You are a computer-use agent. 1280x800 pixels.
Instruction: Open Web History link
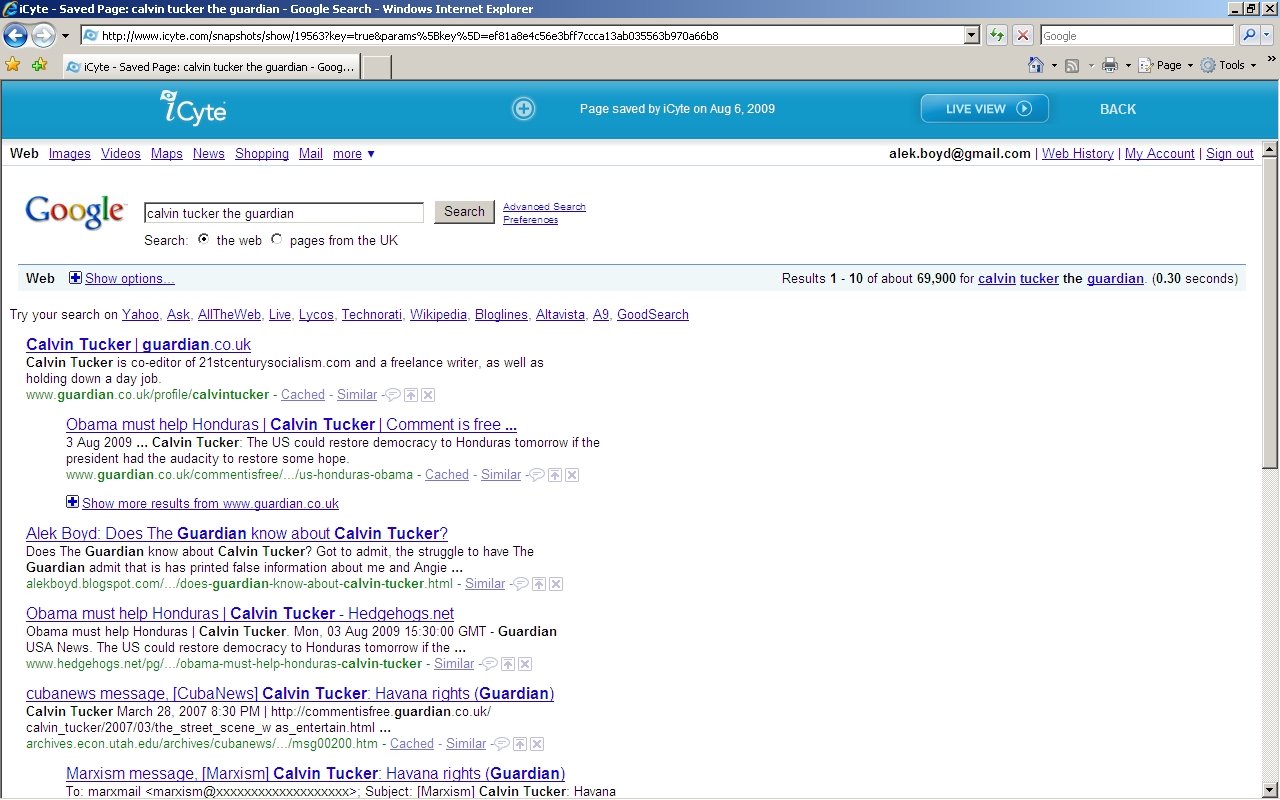coord(1078,153)
